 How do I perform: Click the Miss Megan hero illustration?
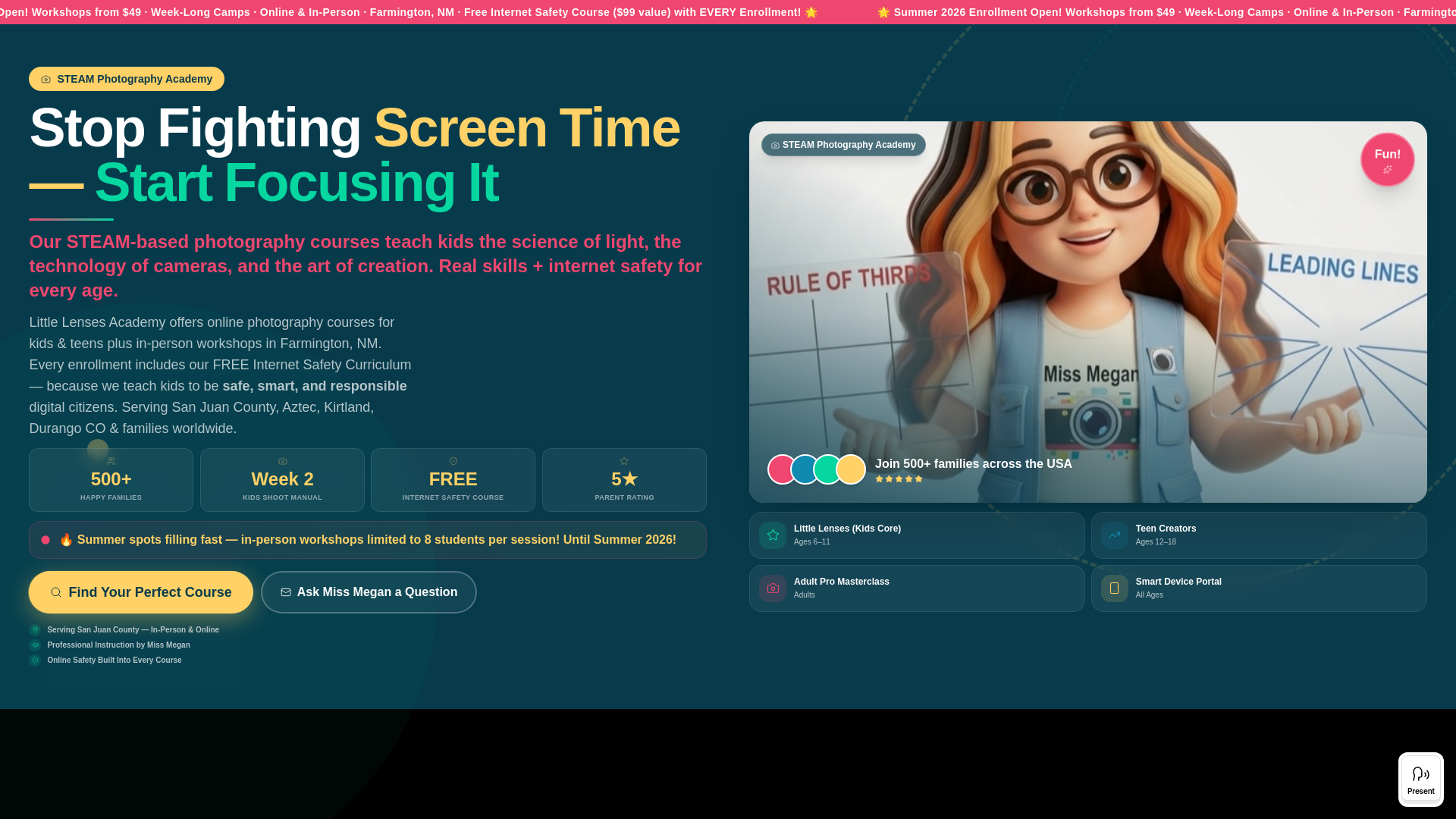pyautogui.click(x=1088, y=312)
